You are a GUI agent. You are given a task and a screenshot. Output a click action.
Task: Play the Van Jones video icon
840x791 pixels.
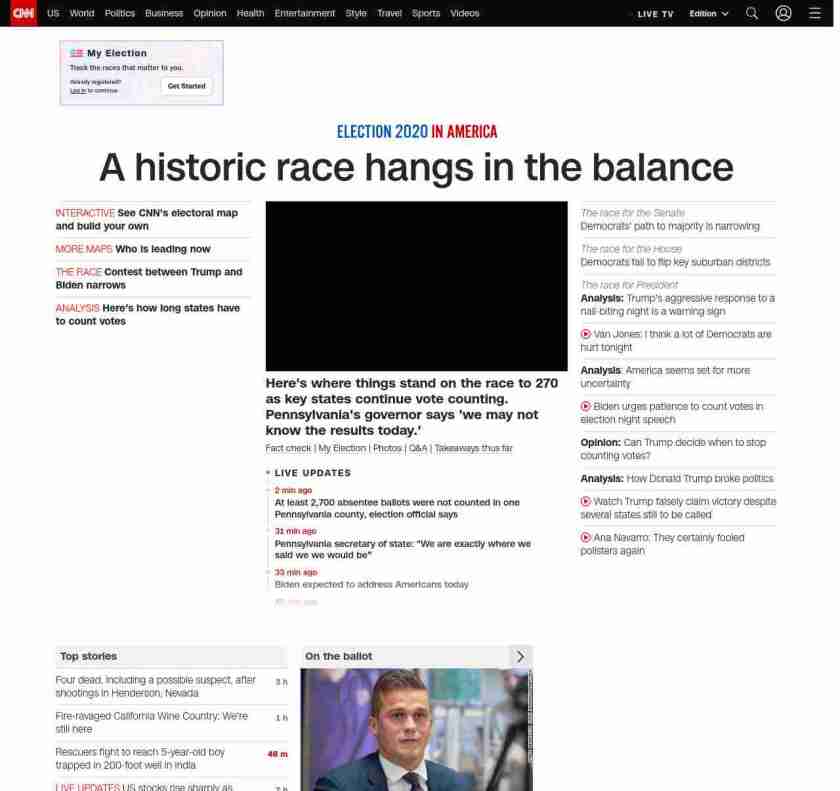coord(586,334)
